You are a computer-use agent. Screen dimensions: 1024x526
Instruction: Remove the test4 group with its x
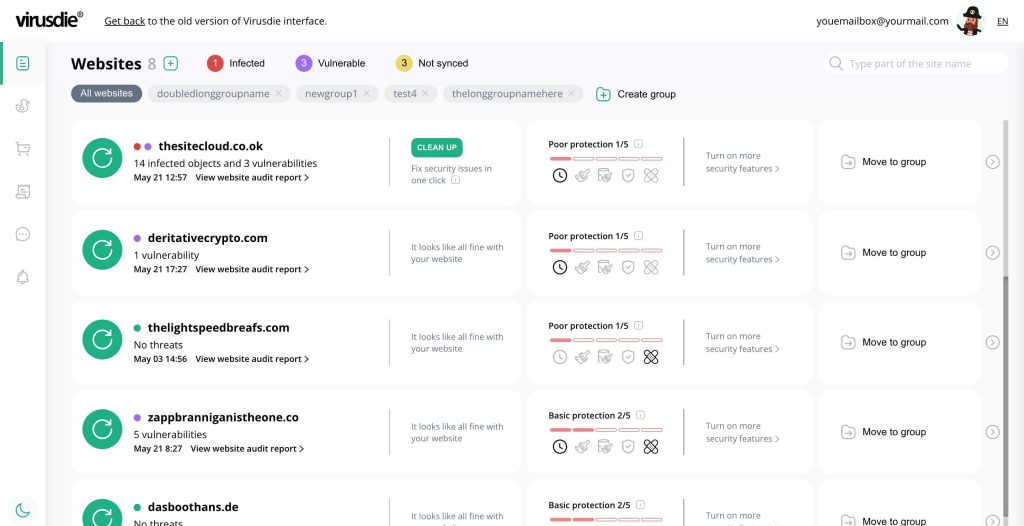coord(425,93)
